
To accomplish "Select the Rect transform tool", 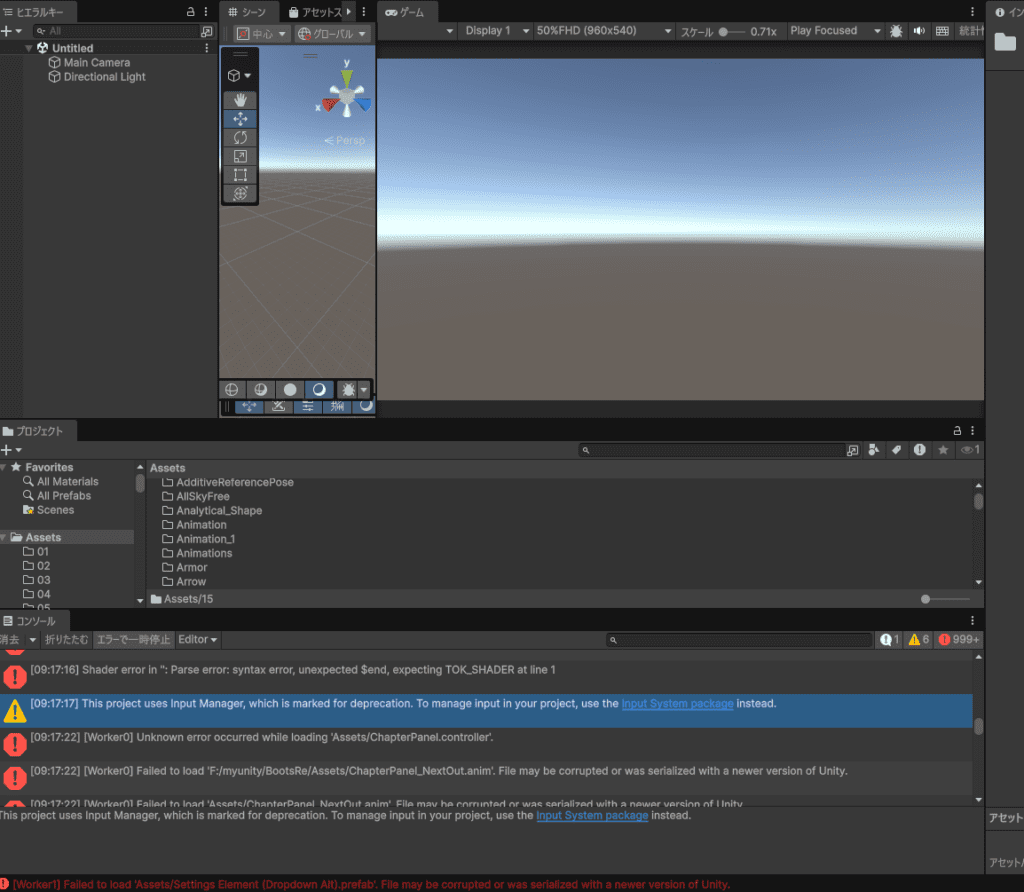I will coord(240,175).
